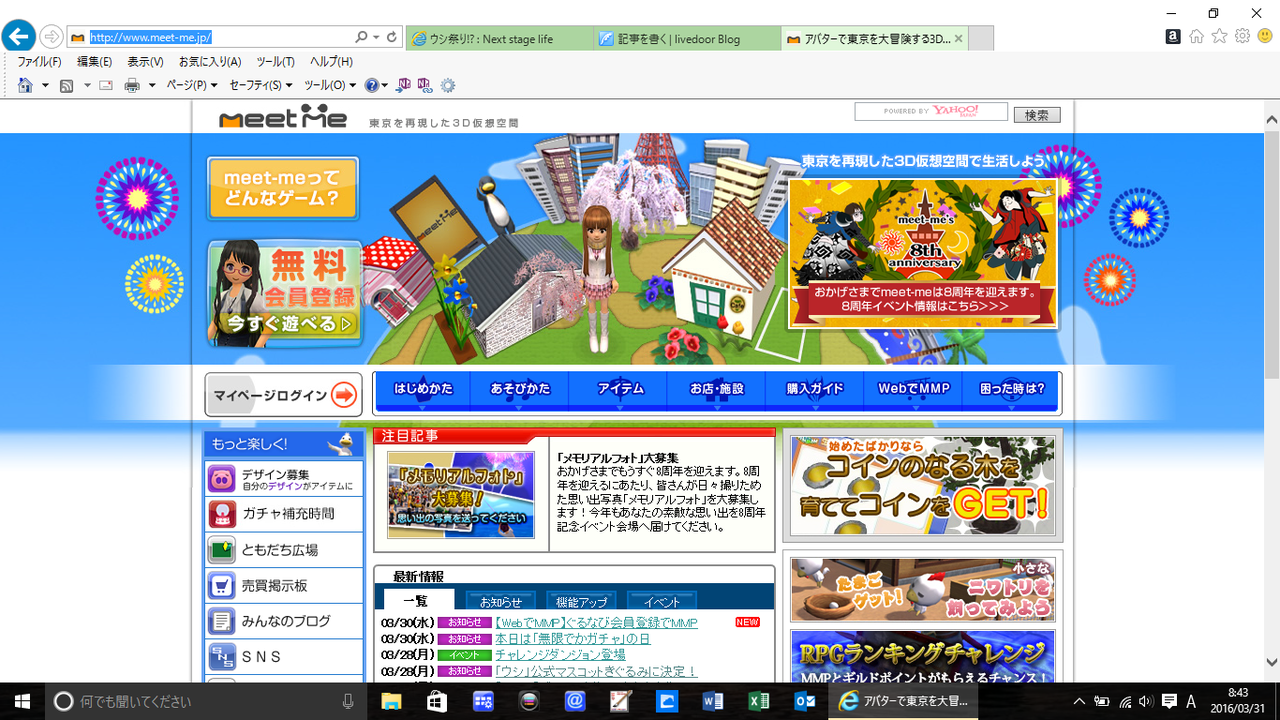
Task: Open the チャレンジダンジョン登場 news link
Action: pos(560,655)
